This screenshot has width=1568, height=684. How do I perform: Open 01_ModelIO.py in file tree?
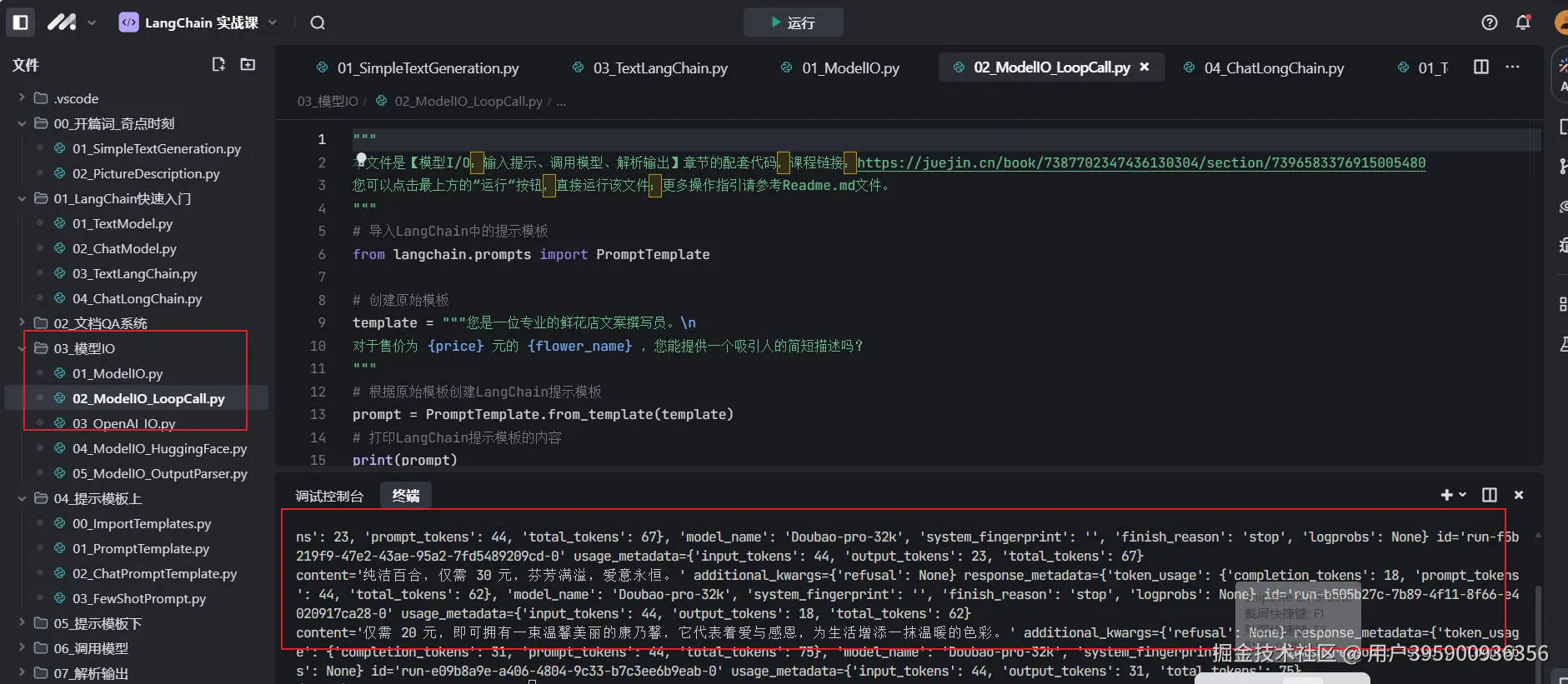pos(118,373)
